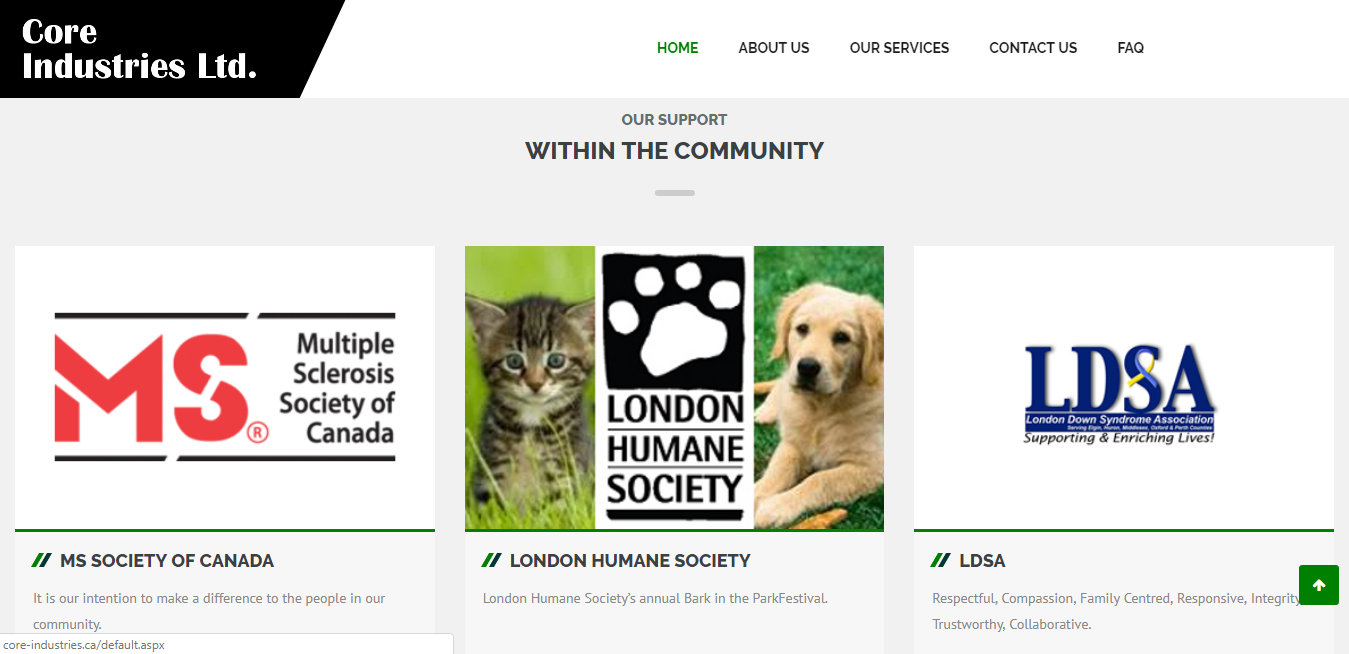Select the LDSA card heading

point(982,561)
